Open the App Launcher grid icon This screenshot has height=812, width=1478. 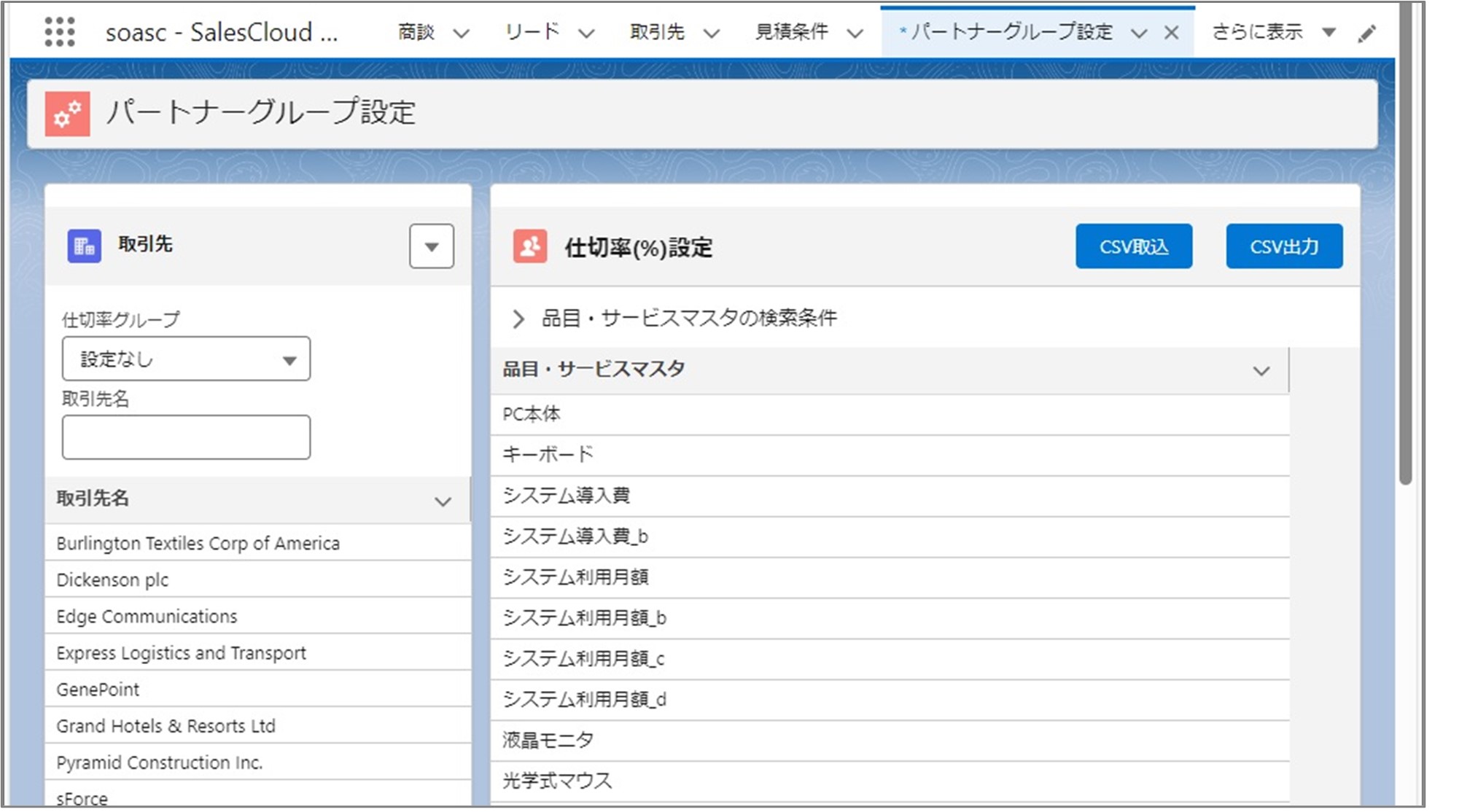click(x=60, y=32)
